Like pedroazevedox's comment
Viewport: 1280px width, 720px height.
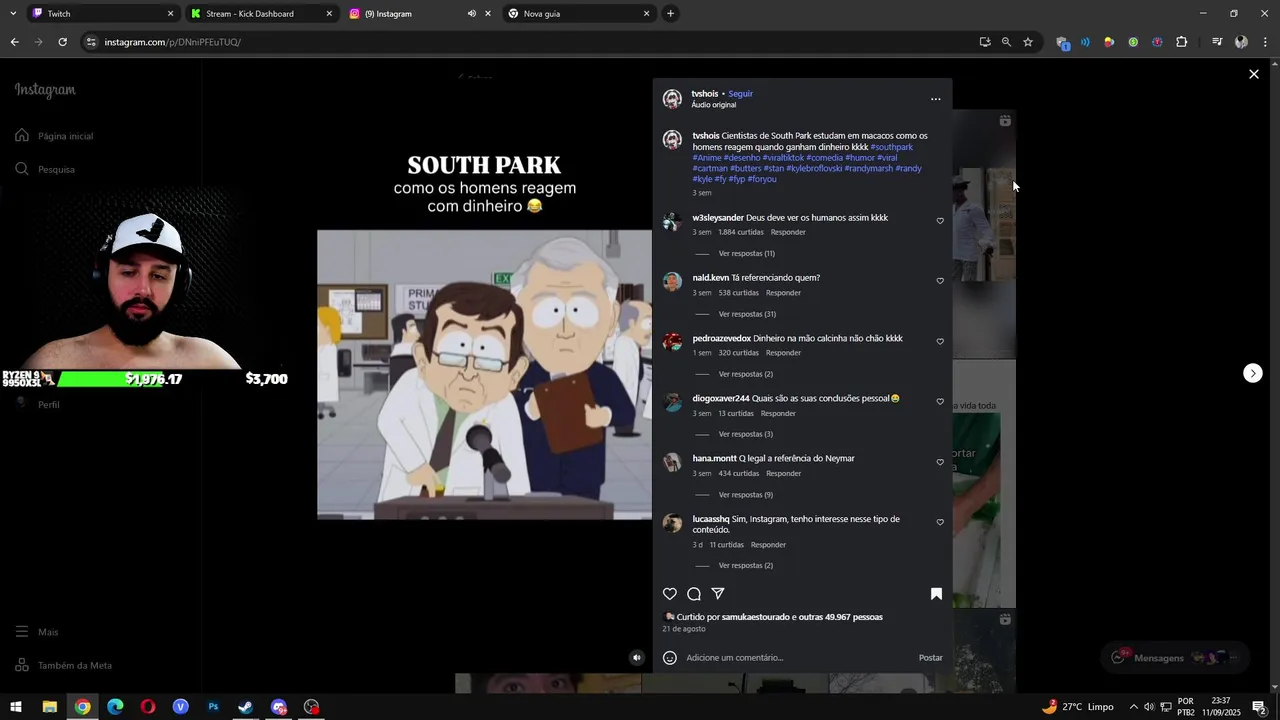coord(940,341)
